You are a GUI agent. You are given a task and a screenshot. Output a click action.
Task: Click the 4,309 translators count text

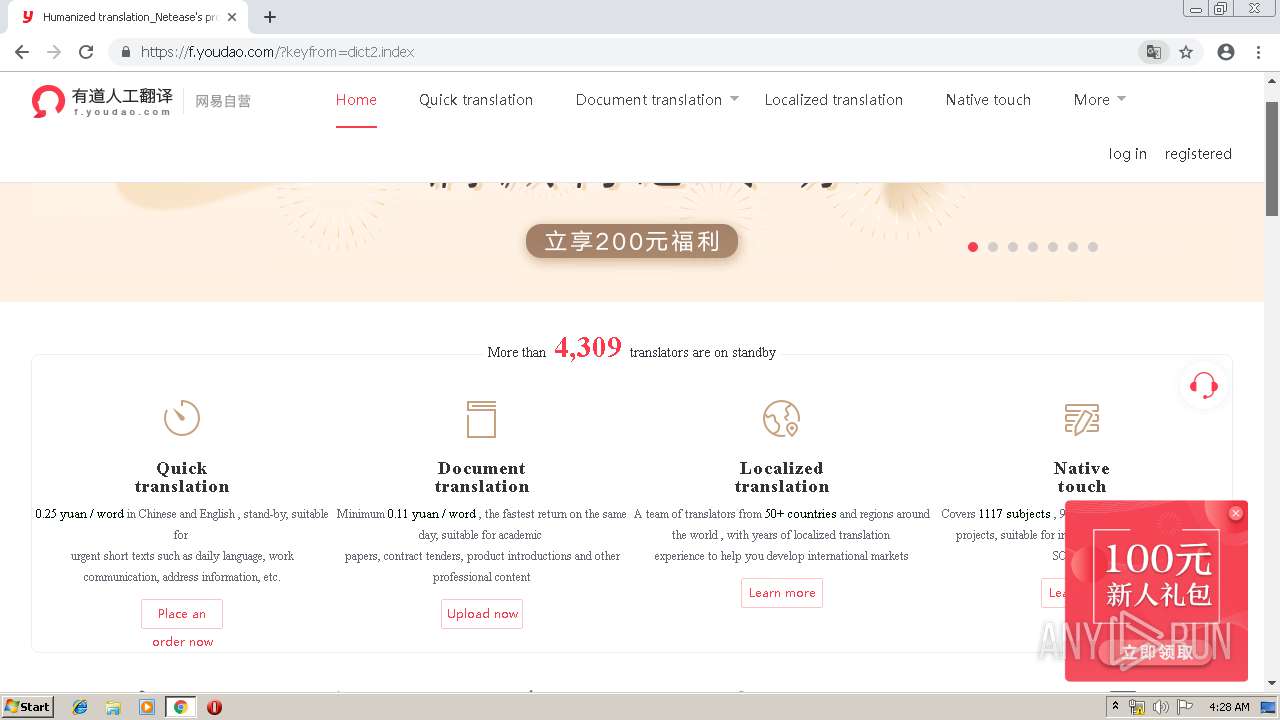point(588,348)
